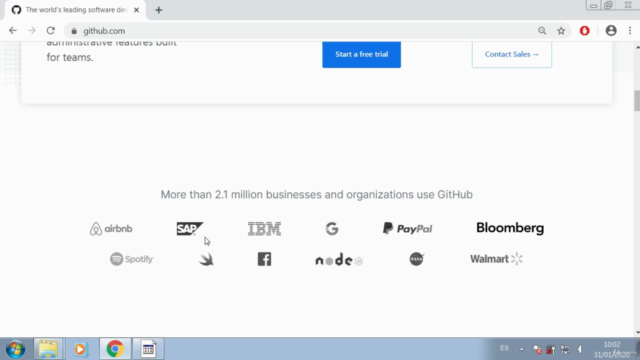Open the calendar-style app on taskbar

pos(148,349)
